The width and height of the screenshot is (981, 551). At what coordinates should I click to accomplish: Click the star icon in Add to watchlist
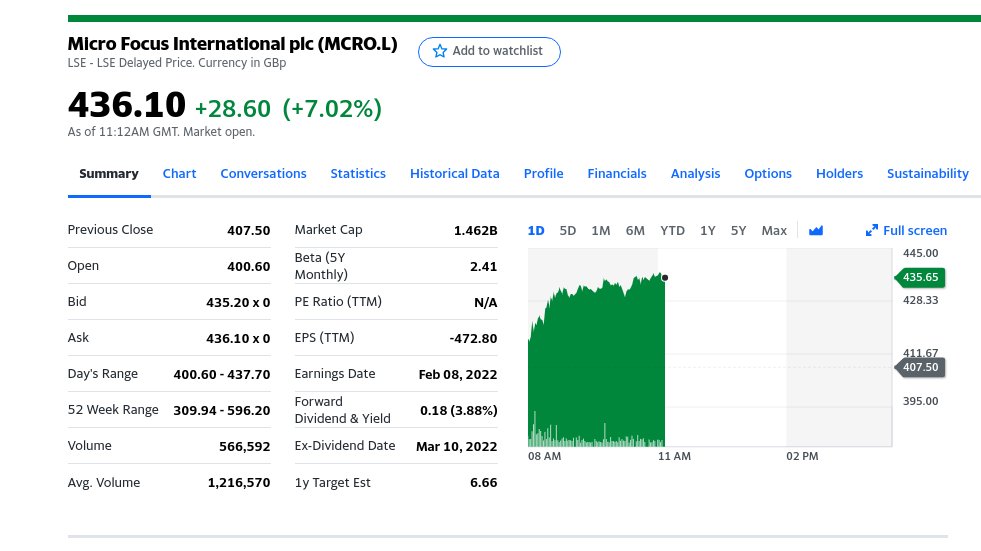pos(440,51)
